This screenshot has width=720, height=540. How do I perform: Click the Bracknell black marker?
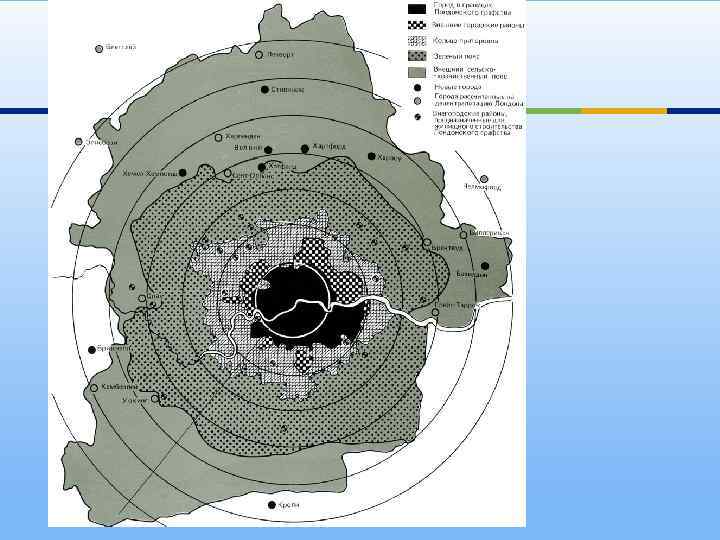tap(91, 350)
